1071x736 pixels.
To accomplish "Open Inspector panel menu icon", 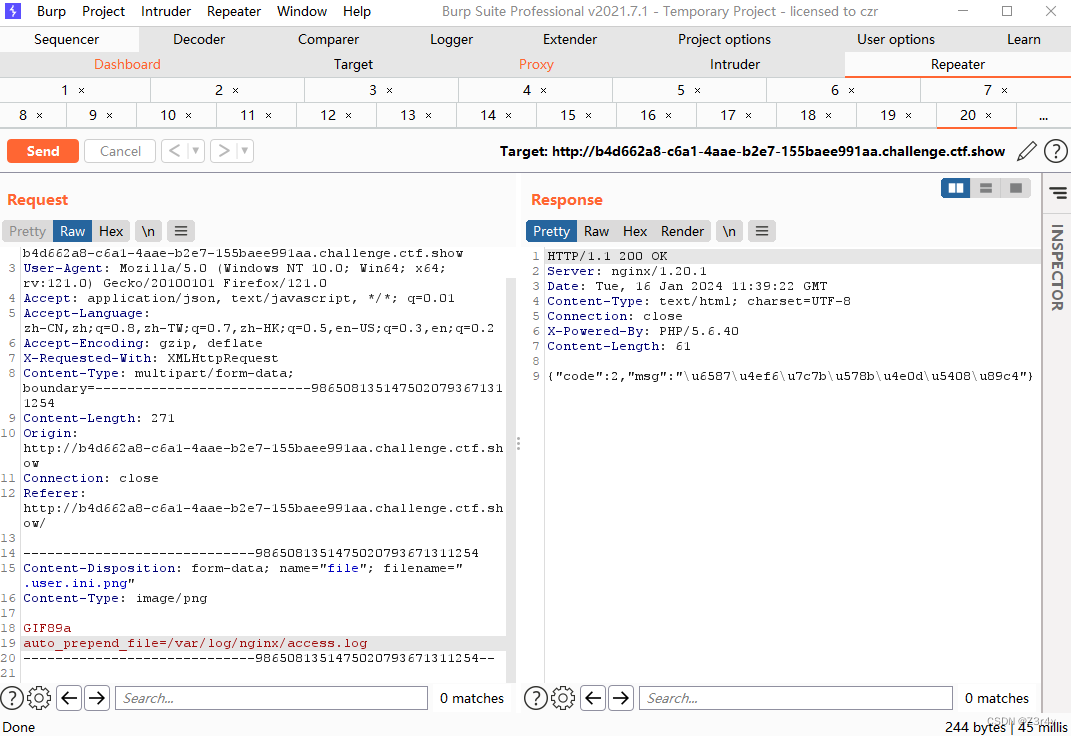I will pos(1058,193).
